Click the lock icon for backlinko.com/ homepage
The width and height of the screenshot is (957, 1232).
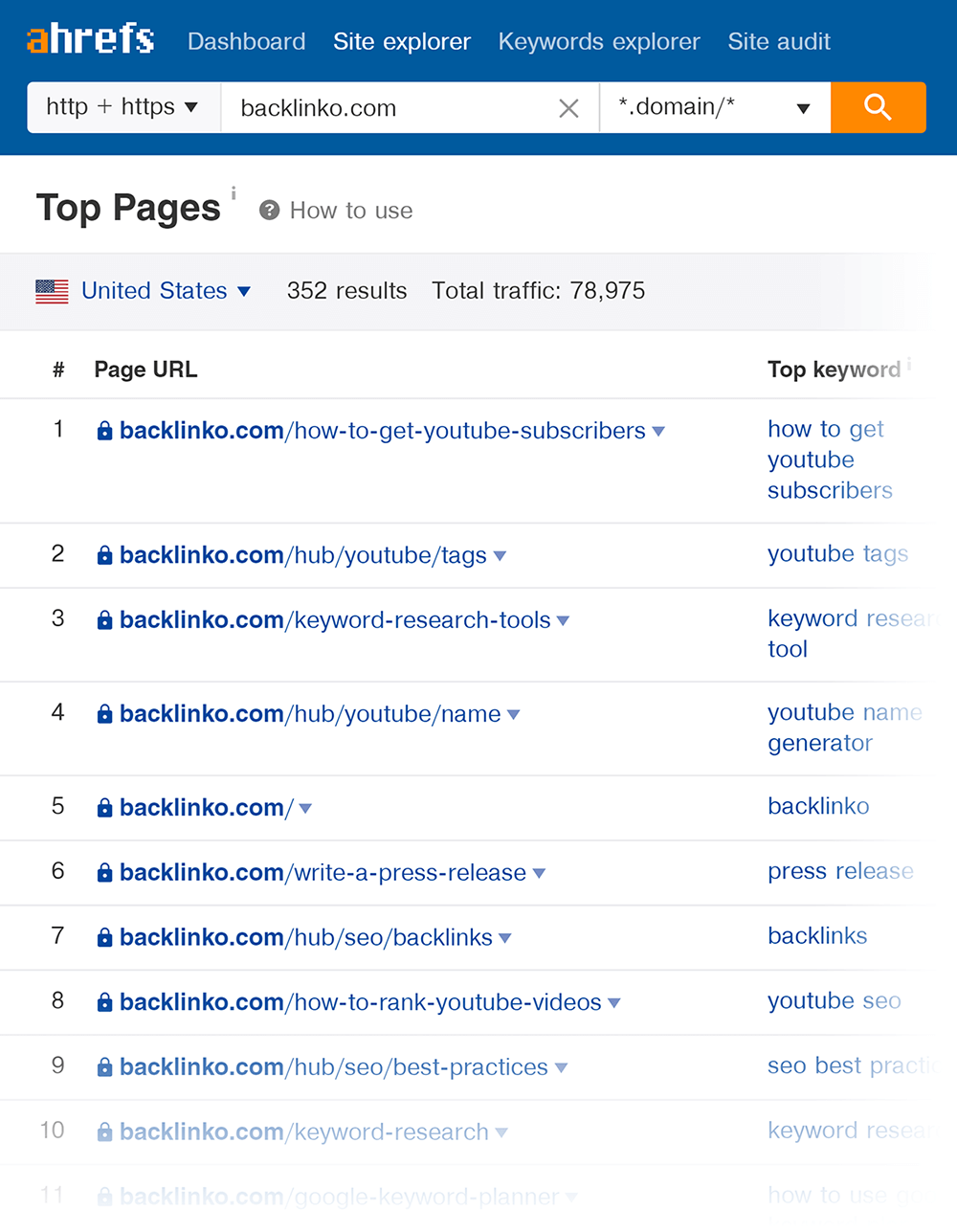pos(105,809)
